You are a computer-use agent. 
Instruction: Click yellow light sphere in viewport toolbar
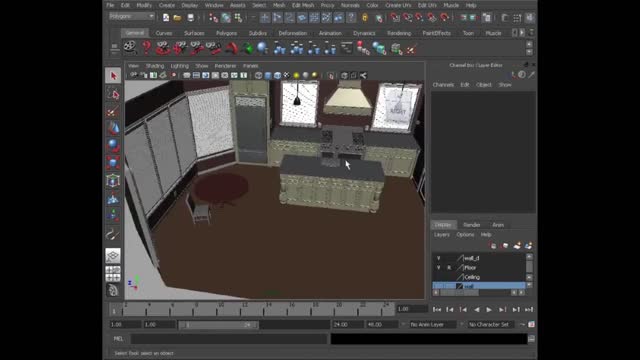(x=296, y=76)
